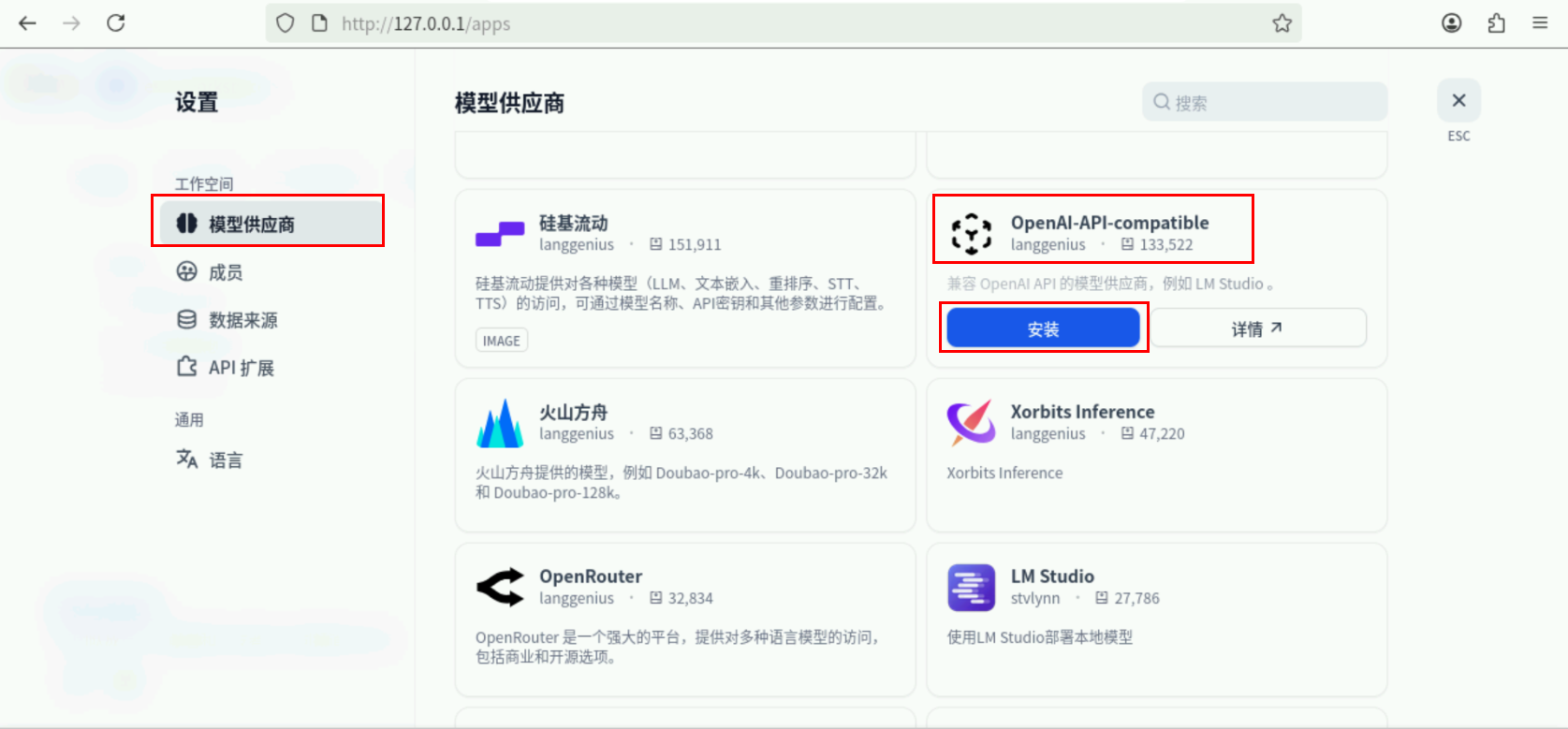Click the 火山方舟 mountain logo icon

(x=500, y=423)
